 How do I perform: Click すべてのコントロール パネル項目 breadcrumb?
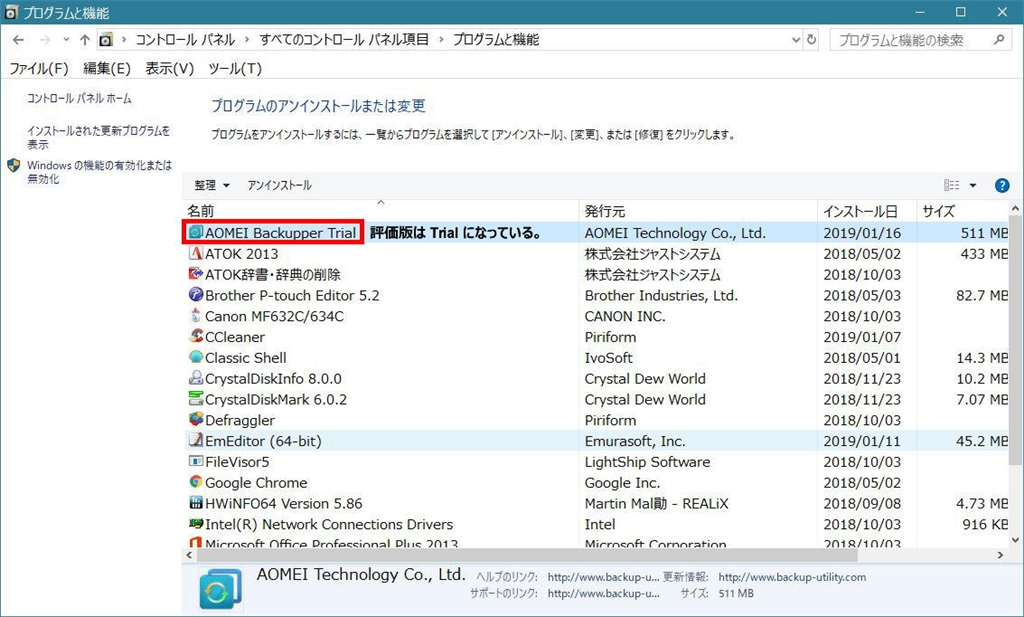[344, 40]
